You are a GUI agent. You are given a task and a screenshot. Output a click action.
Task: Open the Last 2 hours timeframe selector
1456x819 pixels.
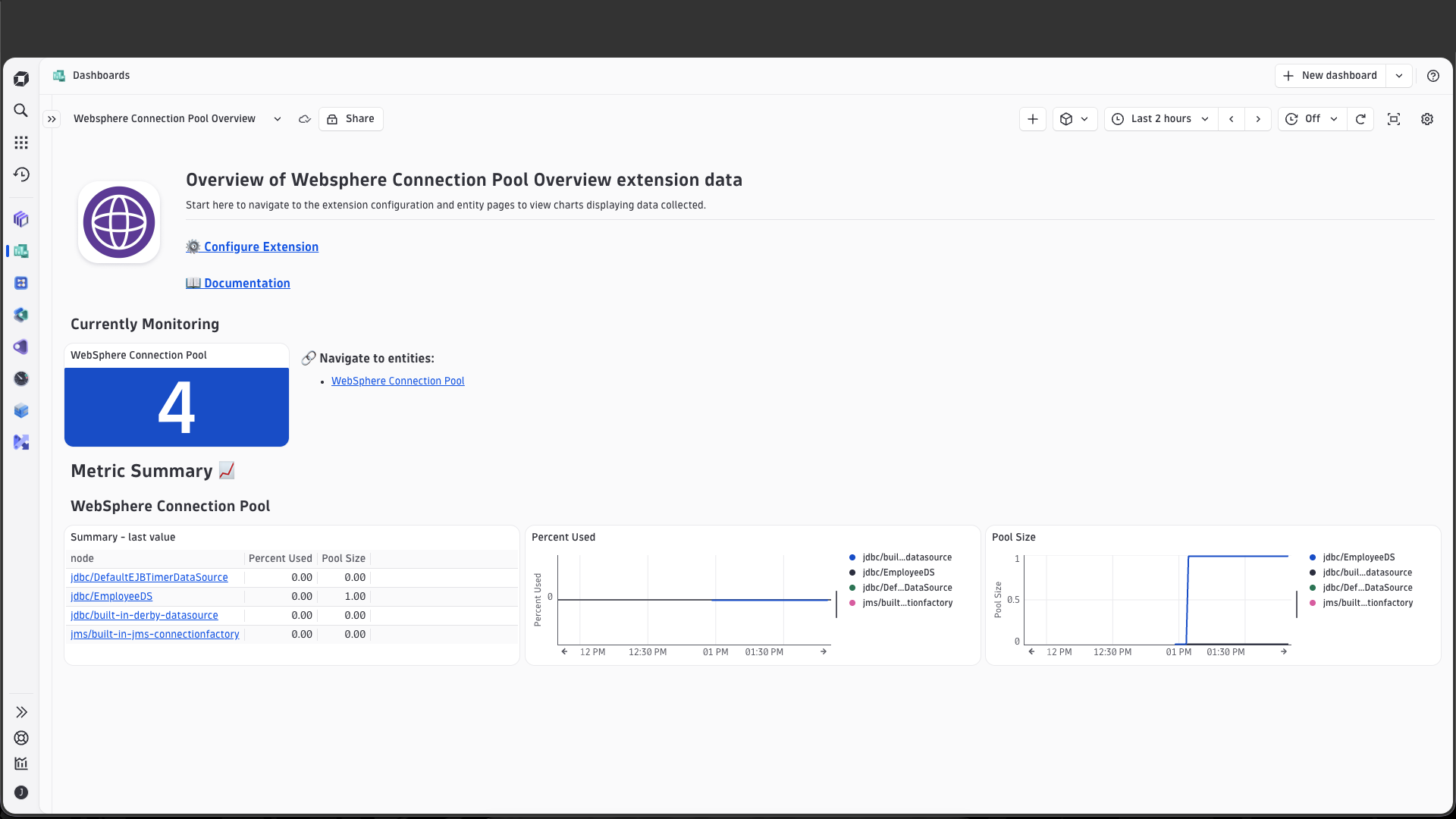point(1161,119)
